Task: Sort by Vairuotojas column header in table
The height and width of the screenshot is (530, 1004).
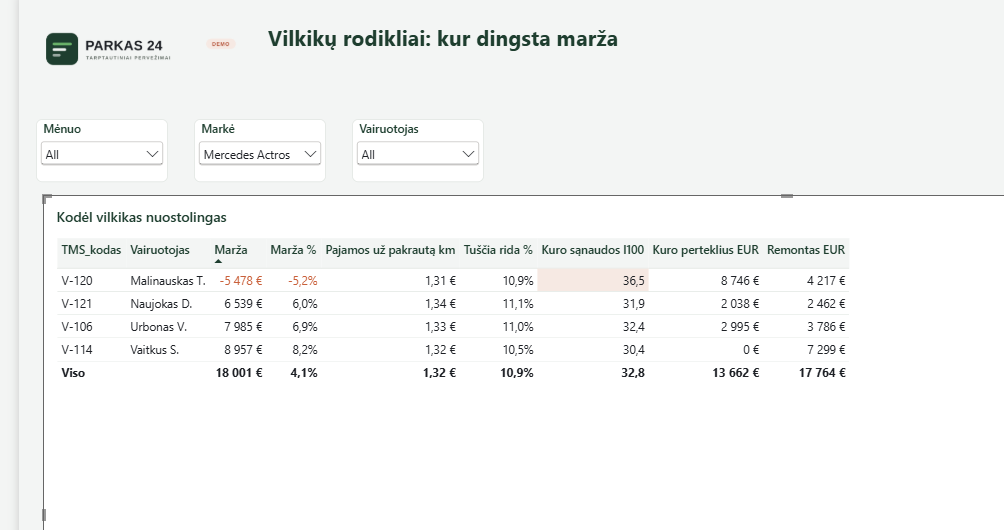Action: pos(160,250)
